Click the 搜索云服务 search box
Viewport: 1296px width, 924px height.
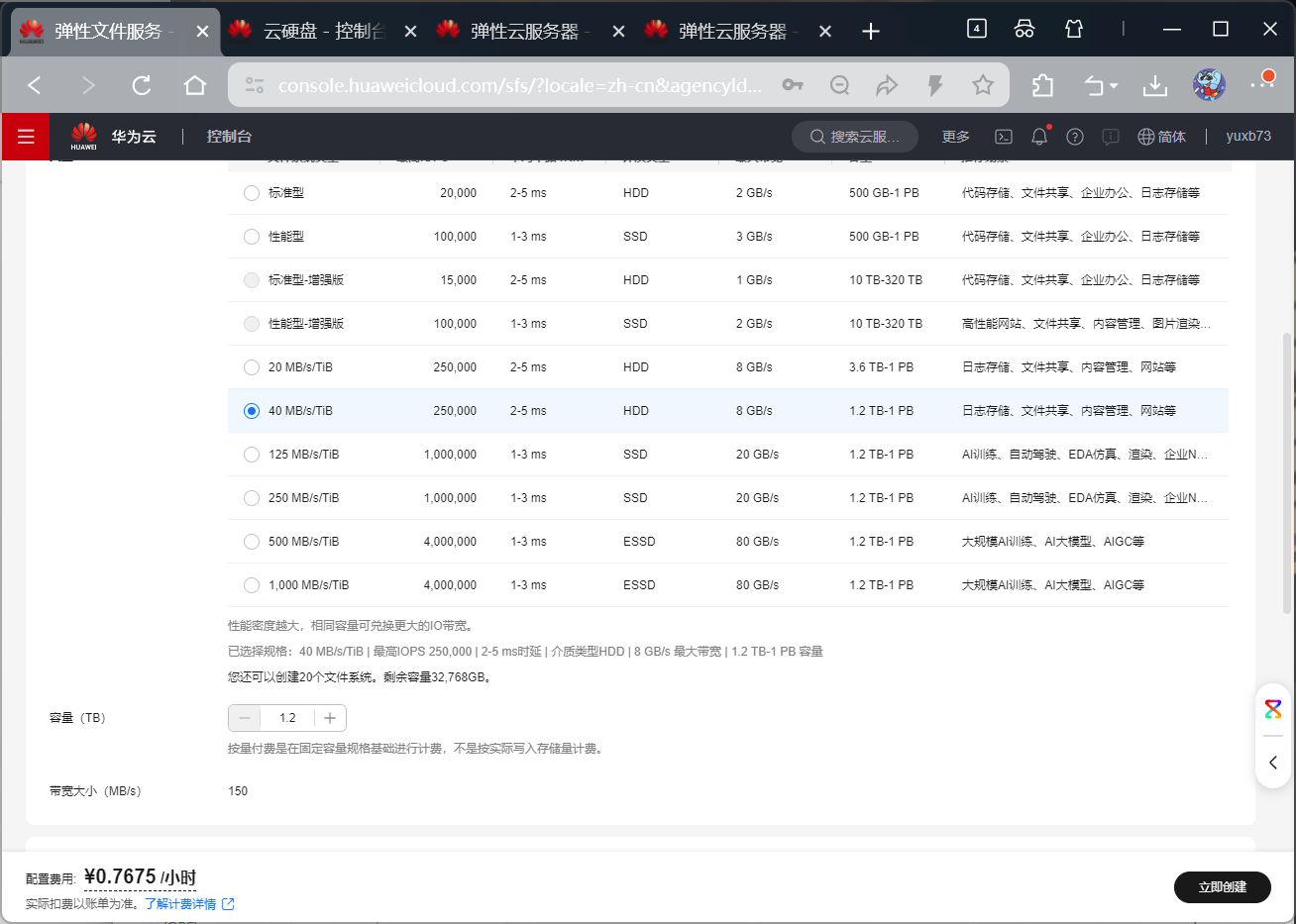point(855,137)
